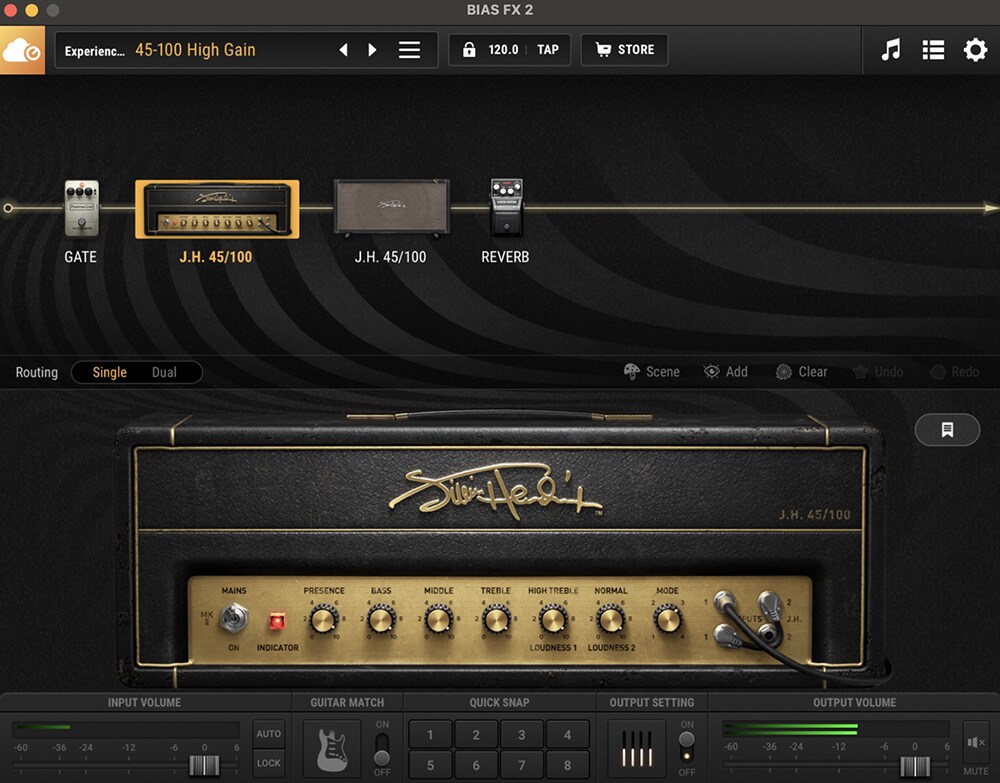1000x783 pixels.
Task: Select the REVERB pedal in signal chain
Action: [x=506, y=207]
